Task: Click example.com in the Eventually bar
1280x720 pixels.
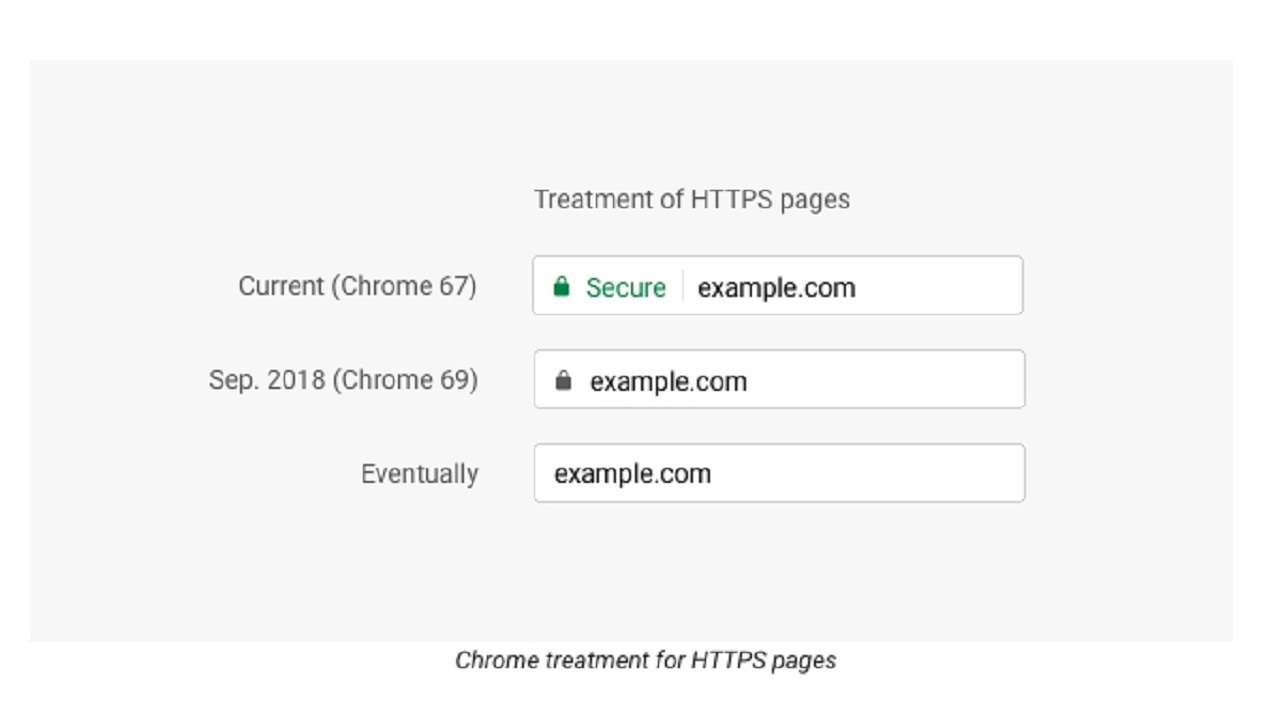Action: click(x=632, y=474)
